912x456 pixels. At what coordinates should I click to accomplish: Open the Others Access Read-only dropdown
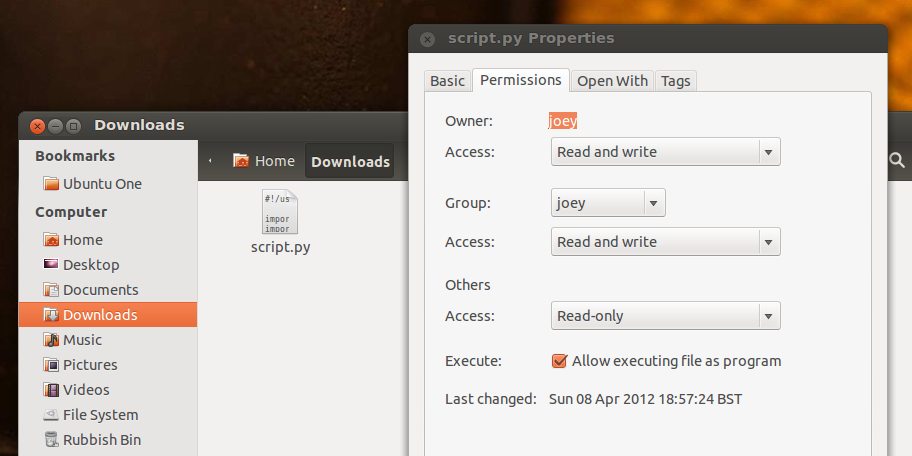point(665,316)
